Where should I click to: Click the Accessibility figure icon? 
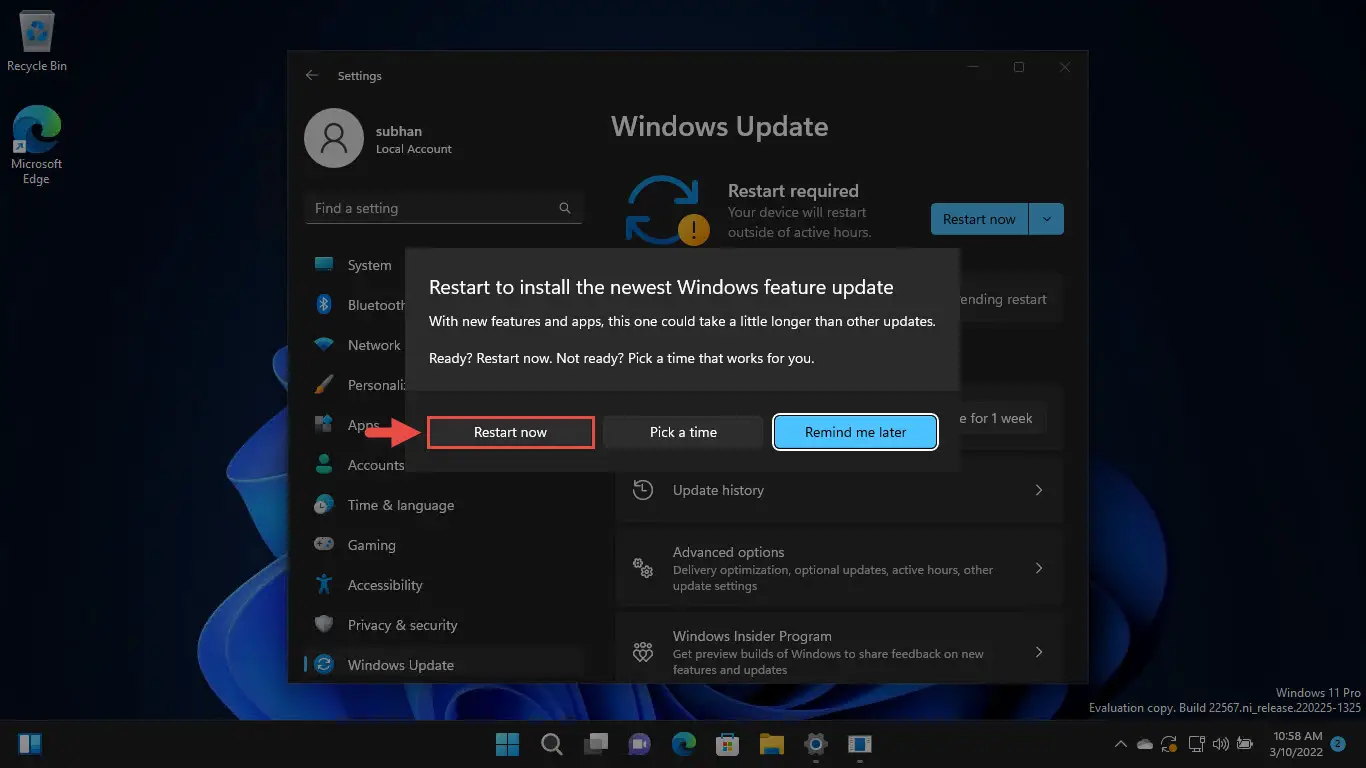pyautogui.click(x=324, y=584)
